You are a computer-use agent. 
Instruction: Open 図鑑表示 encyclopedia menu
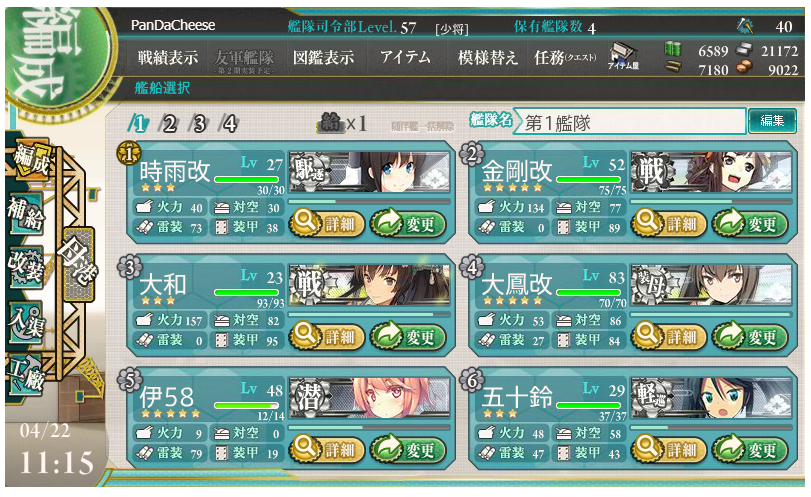coord(323,57)
